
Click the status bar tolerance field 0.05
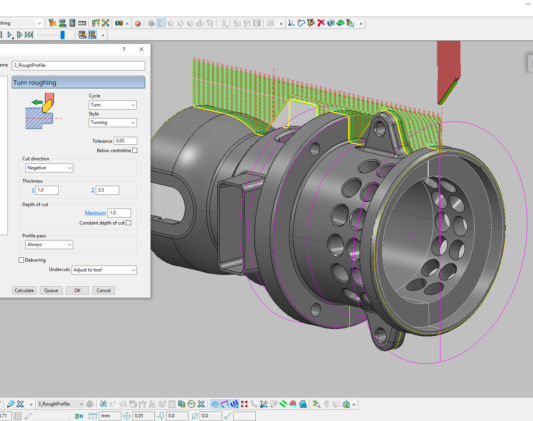click(x=143, y=416)
